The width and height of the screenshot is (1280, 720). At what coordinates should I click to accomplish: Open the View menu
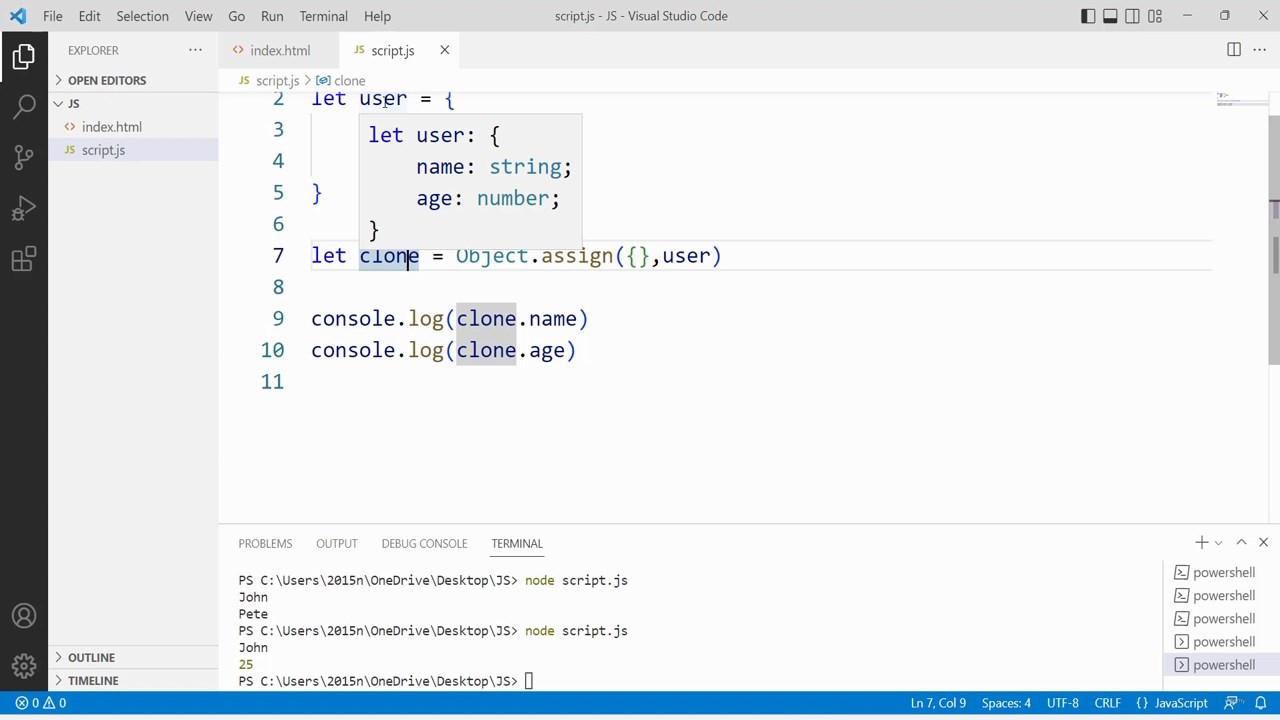[198, 16]
